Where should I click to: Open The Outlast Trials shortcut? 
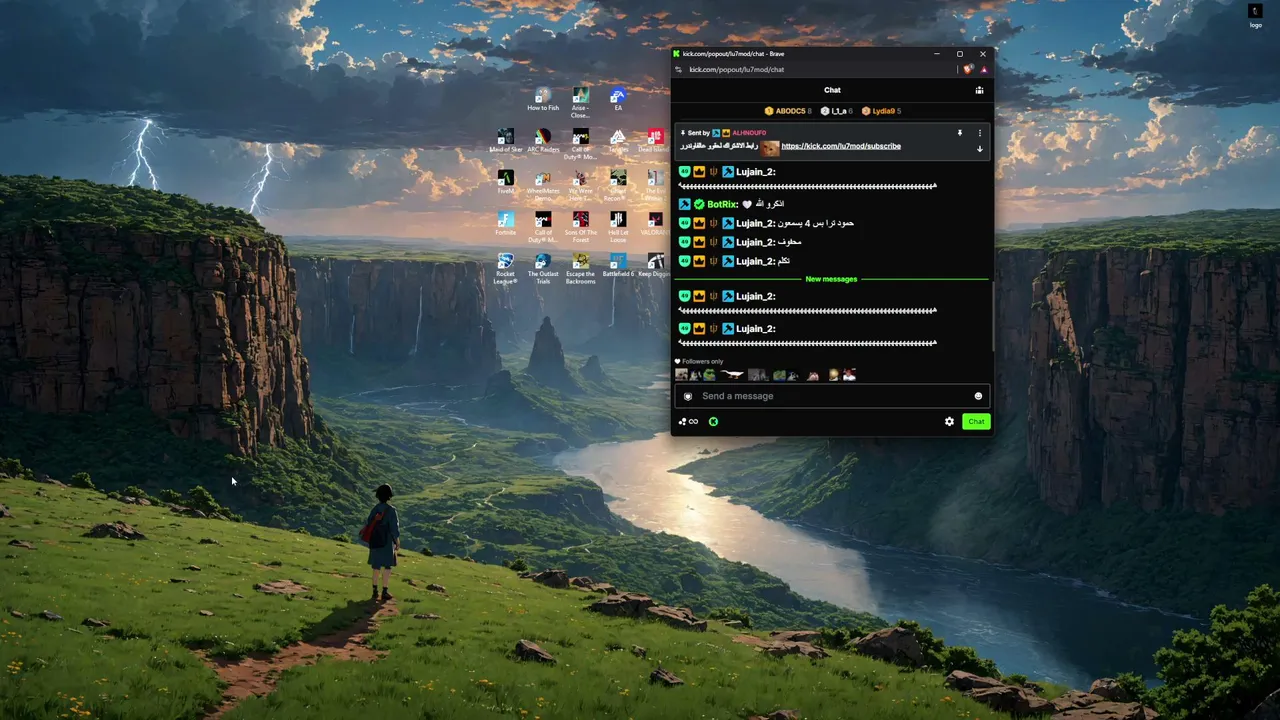pyautogui.click(x=543, y=268)
